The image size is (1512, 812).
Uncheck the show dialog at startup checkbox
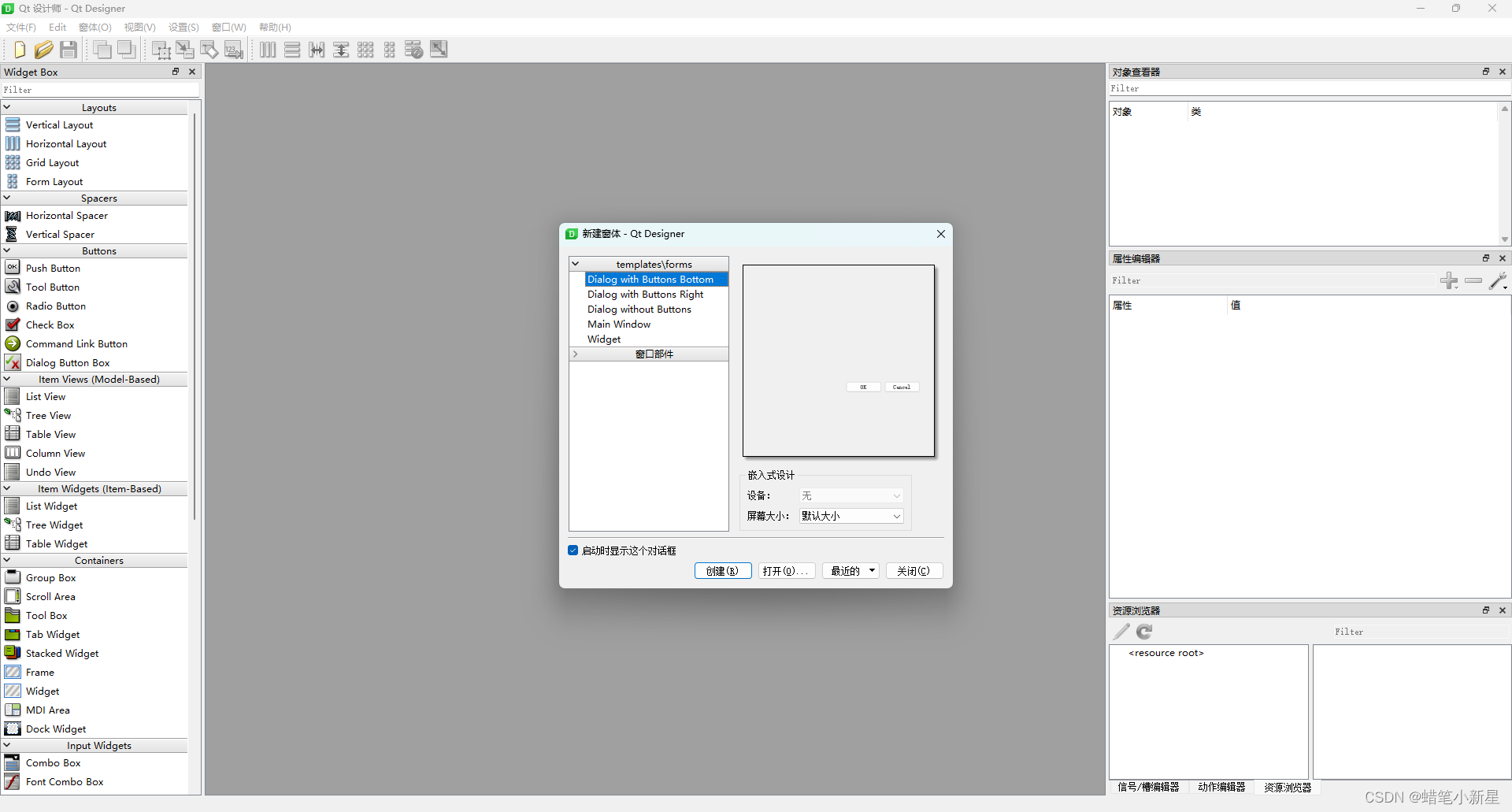pos(573,550)
